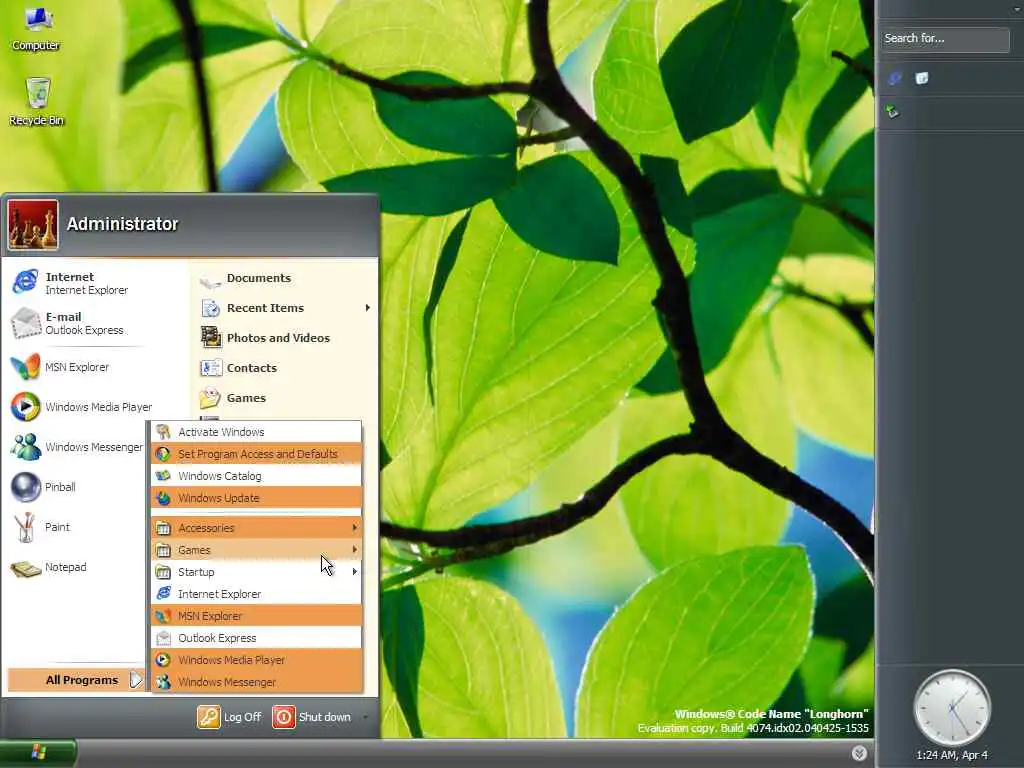1024x768 pixels.
Task: Click the green arrow icon in sidebar
Action: point(892,112)
